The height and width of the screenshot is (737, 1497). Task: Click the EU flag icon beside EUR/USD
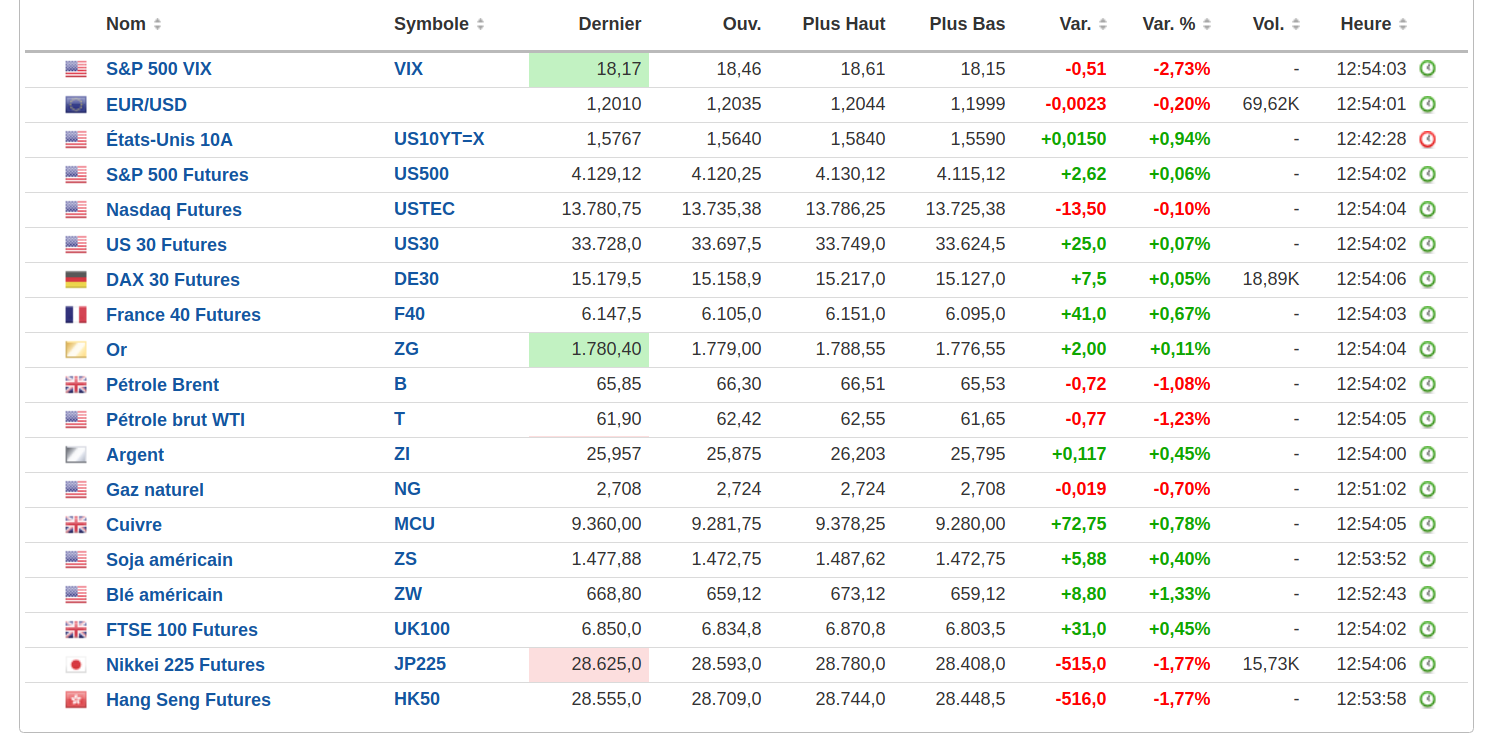(76, 105)
